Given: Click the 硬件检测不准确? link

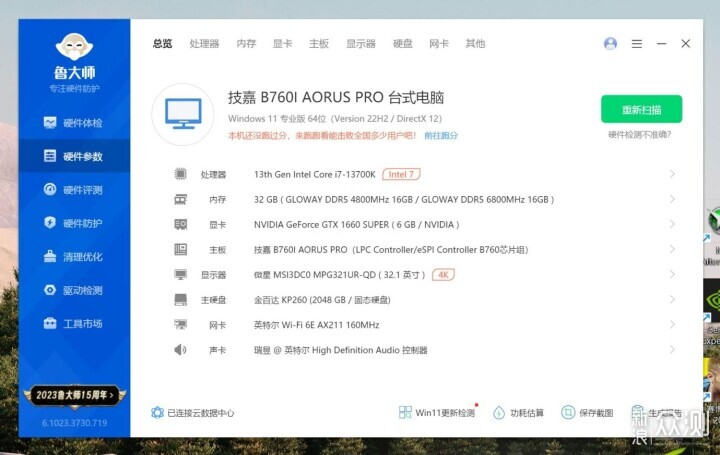Looking at the screenshot, I should [640, 135].
